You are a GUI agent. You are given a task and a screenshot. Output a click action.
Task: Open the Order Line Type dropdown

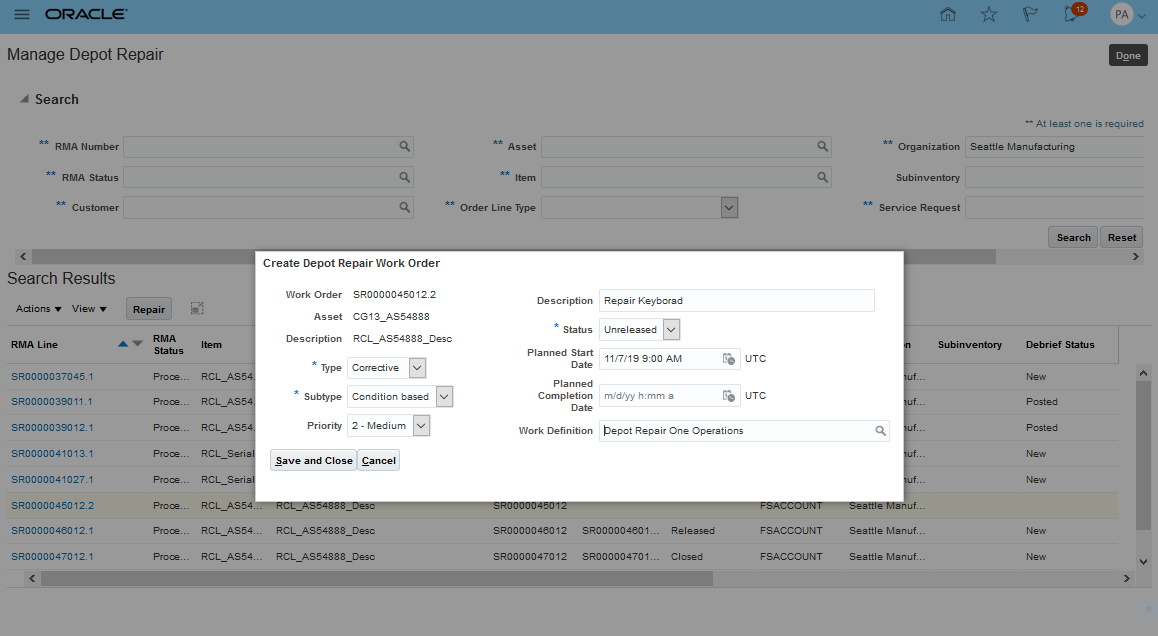tap(729, 208)
